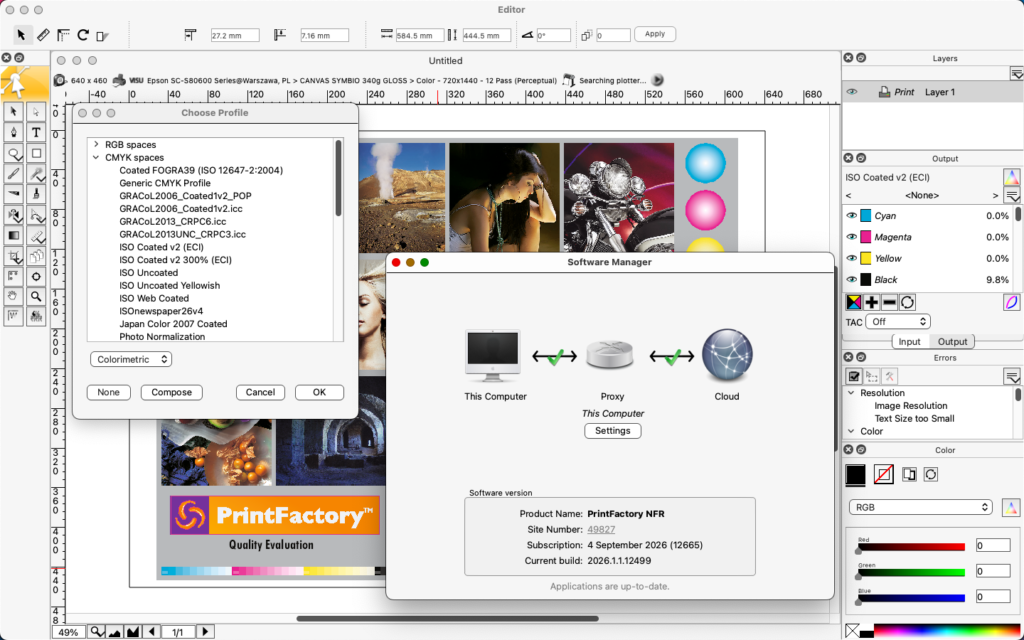Screen dimensions: 1024x640
Task: Open the RGB color mode dropdown
Action: 921,507
